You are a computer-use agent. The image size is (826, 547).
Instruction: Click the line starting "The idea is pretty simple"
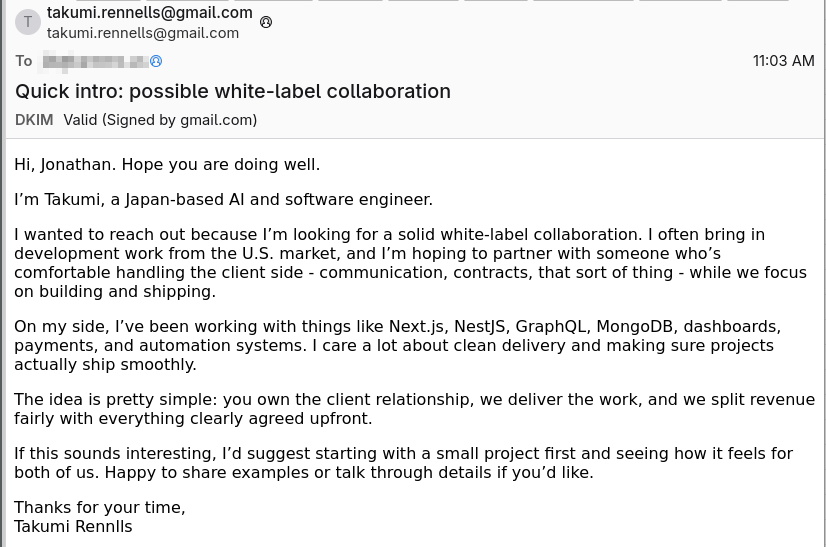414,400
